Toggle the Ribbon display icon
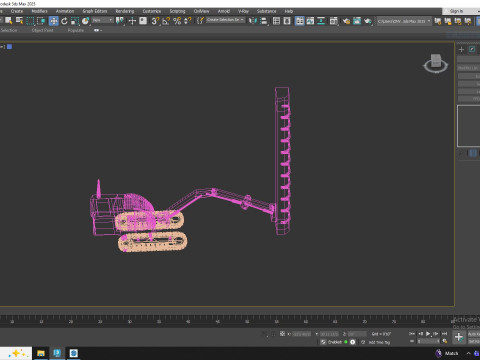Image resolution: width=480 pixels, height=360 pixels. (x=300, y=21)
